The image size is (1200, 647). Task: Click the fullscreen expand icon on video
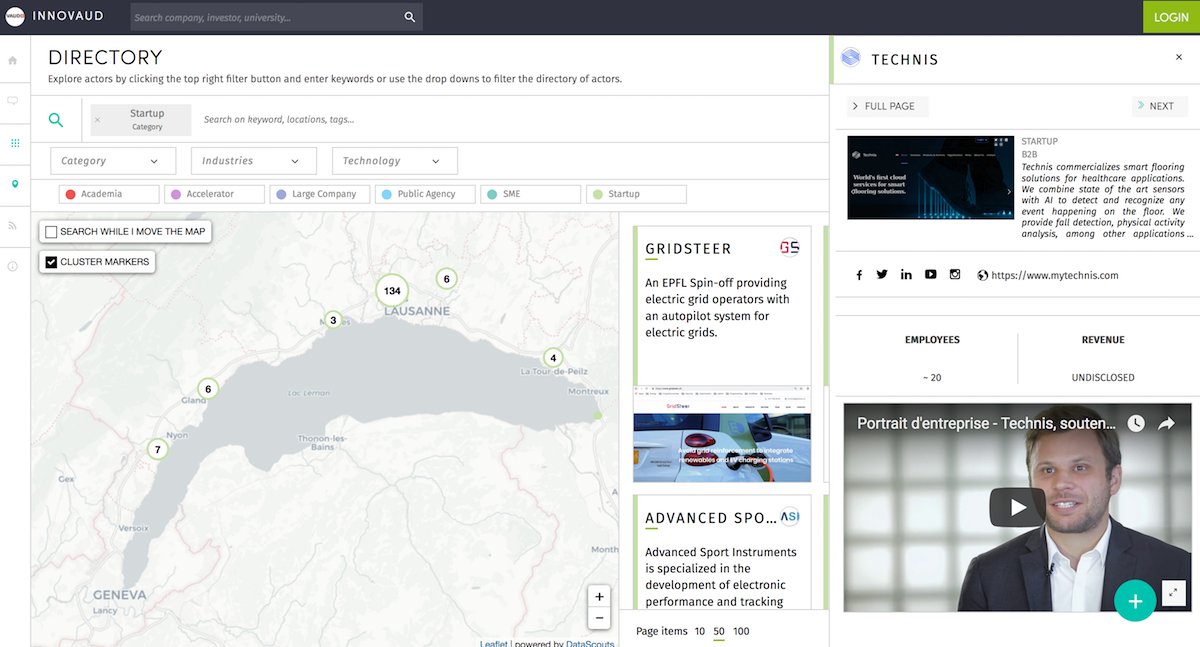point(1174,593)
